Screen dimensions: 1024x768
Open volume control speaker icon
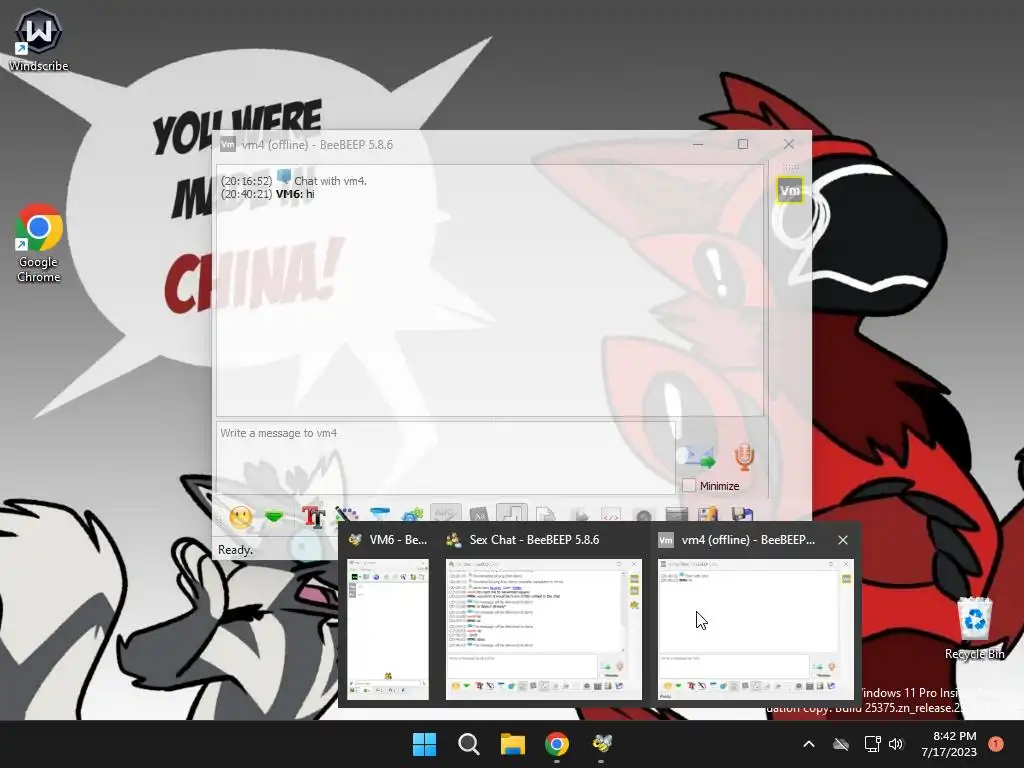point(896,744)
